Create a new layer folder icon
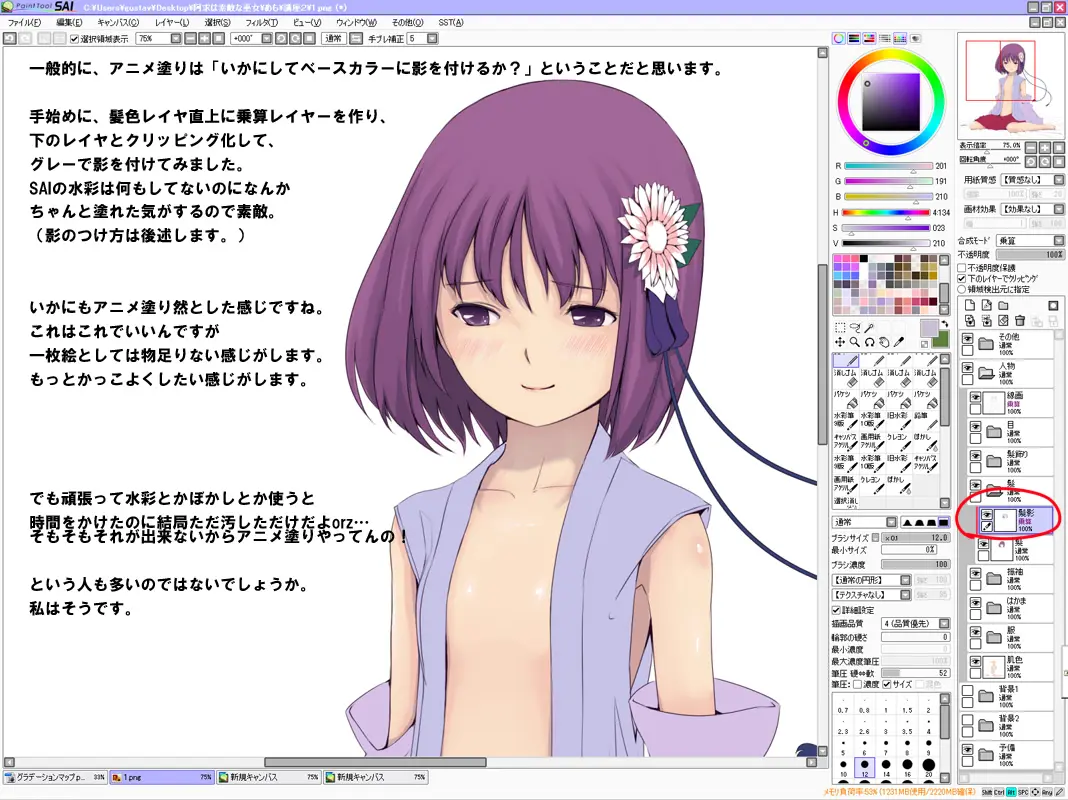 [x=1003, y=305]
